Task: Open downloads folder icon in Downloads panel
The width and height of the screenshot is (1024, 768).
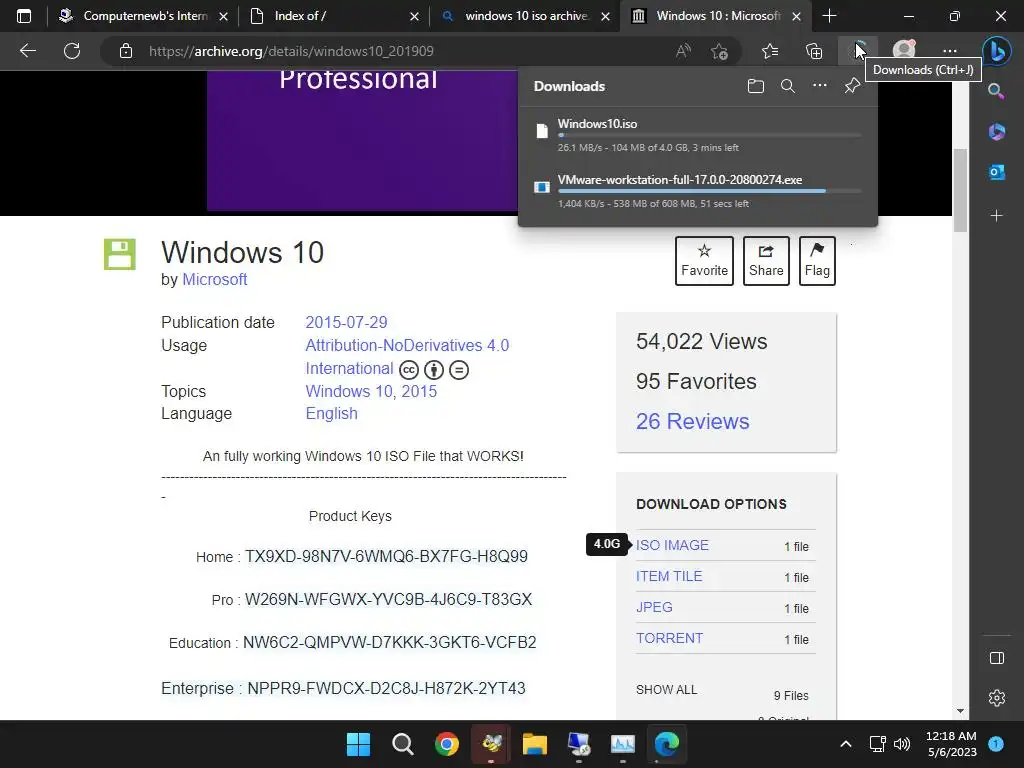Action: 756,86
